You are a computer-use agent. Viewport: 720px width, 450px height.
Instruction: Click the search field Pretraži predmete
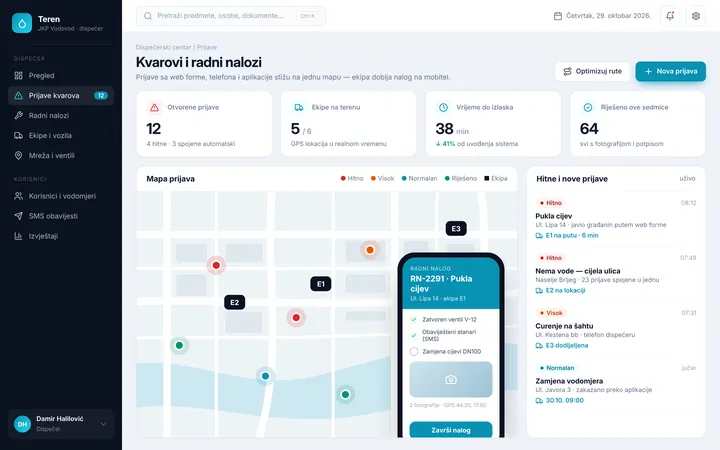point(231,16)
